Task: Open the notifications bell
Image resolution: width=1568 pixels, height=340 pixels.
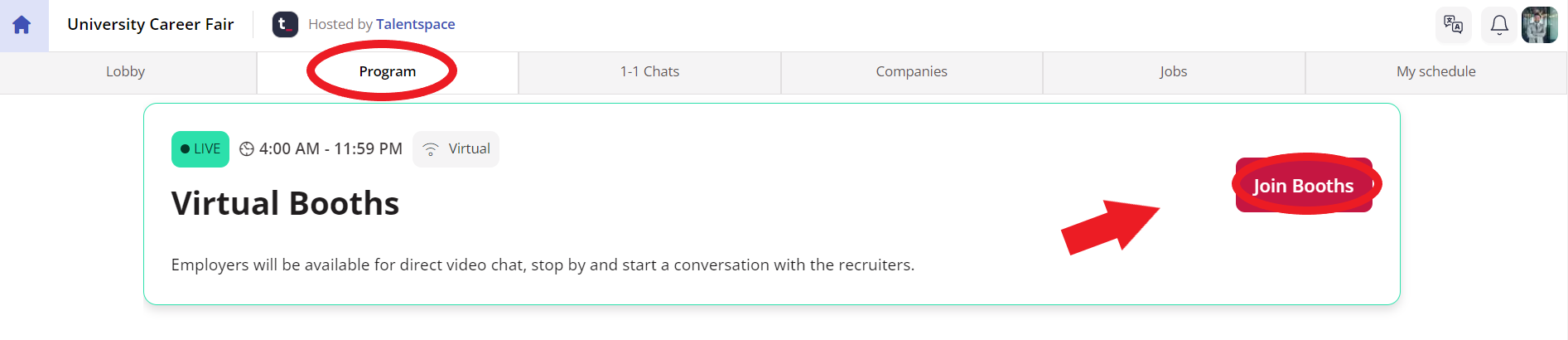Action: click(1499, 25)
